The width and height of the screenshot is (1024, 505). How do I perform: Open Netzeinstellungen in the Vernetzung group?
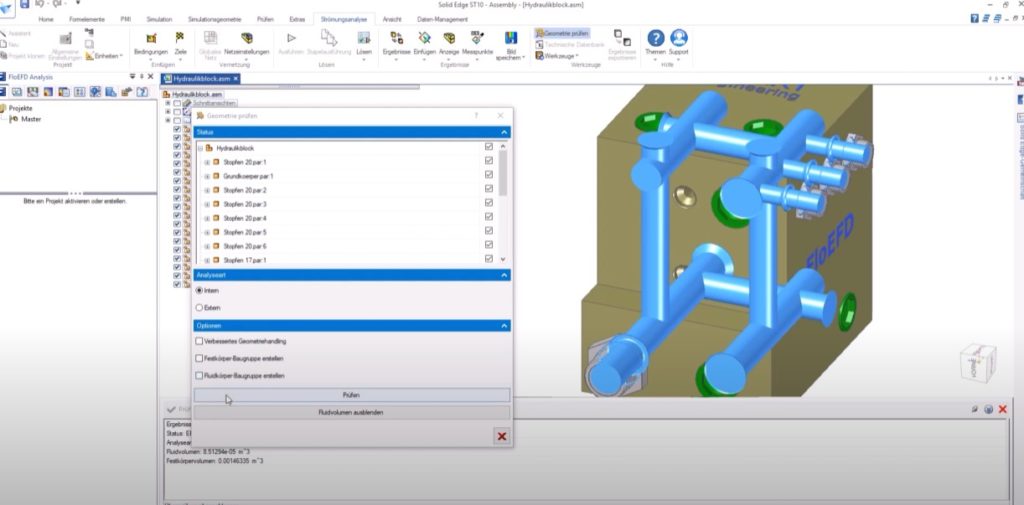tap(246, 44)
